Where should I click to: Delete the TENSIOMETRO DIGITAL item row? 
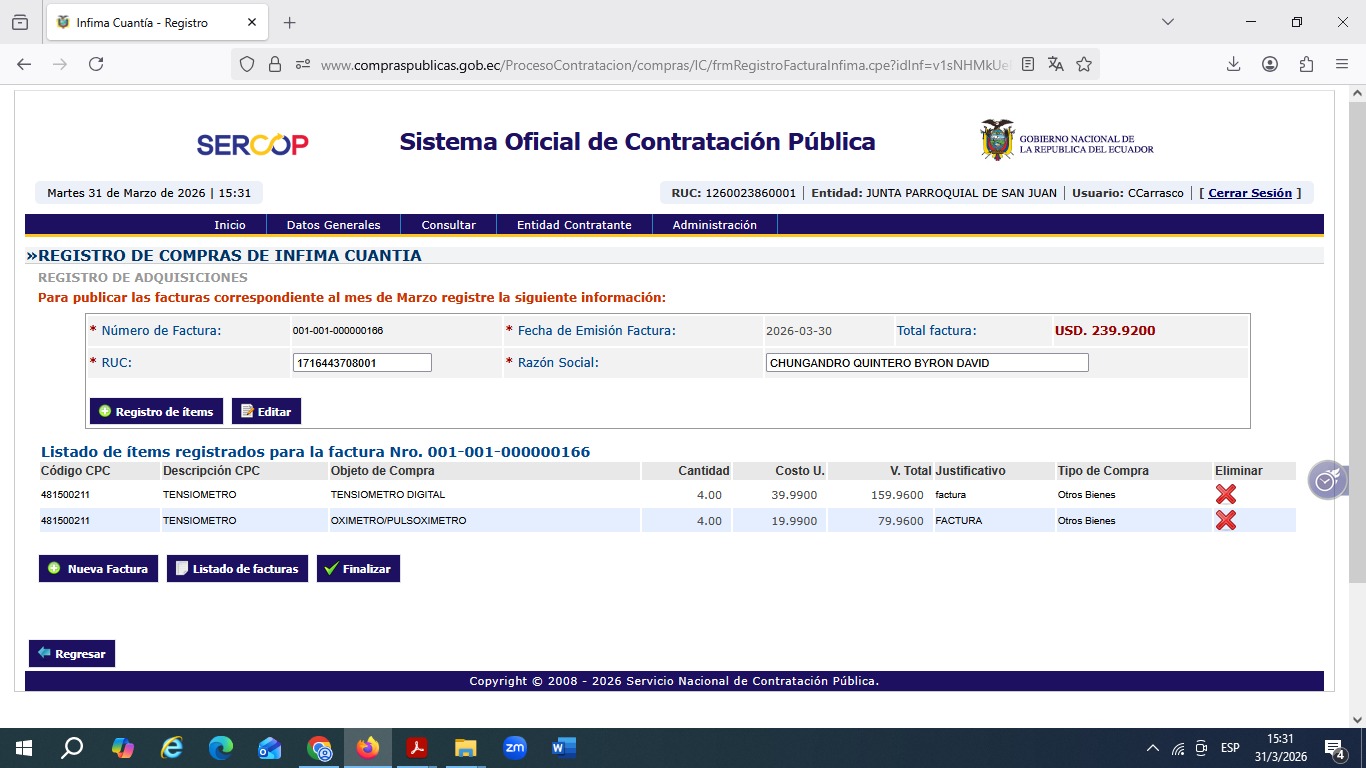1225,494
